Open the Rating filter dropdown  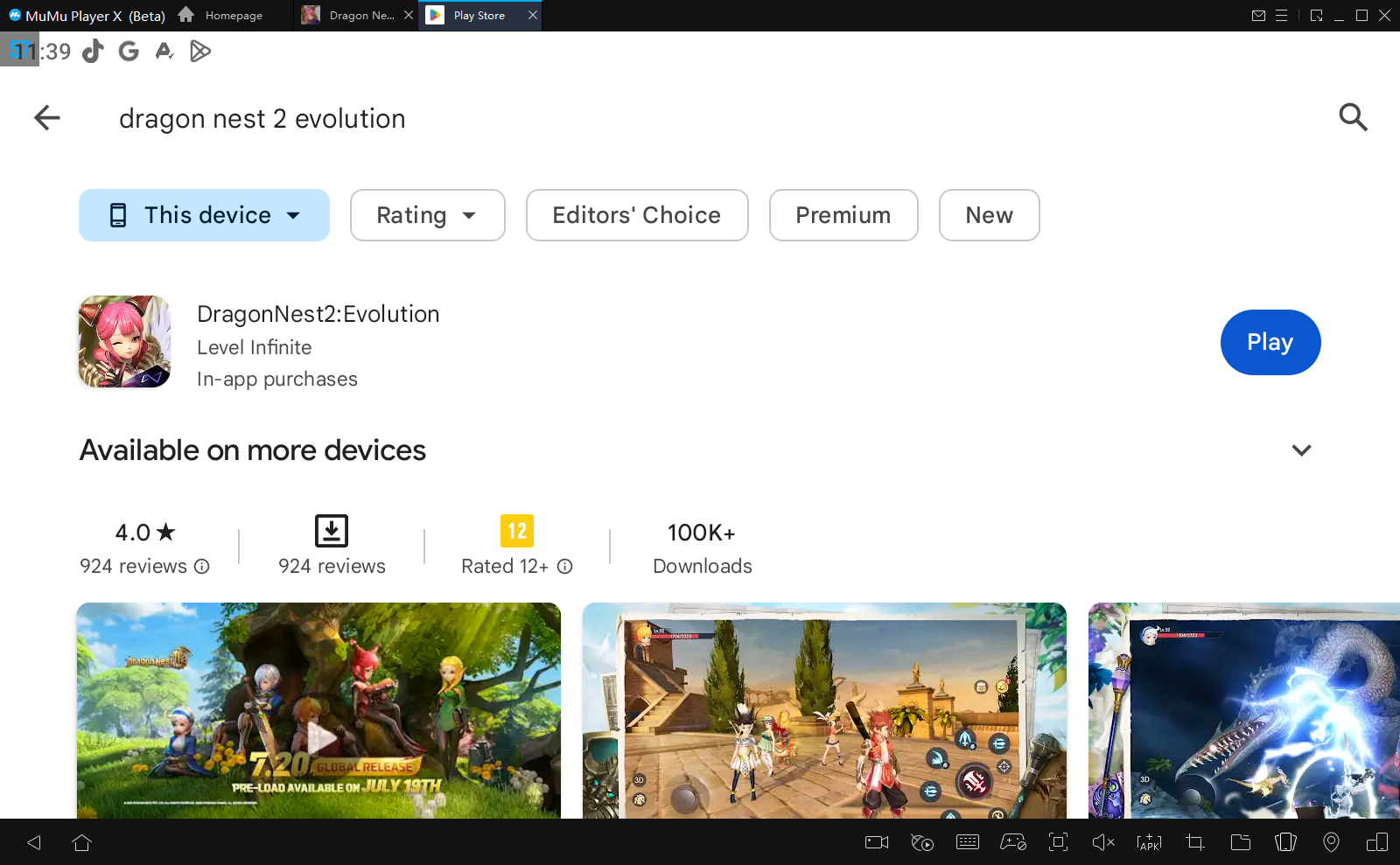427,215
